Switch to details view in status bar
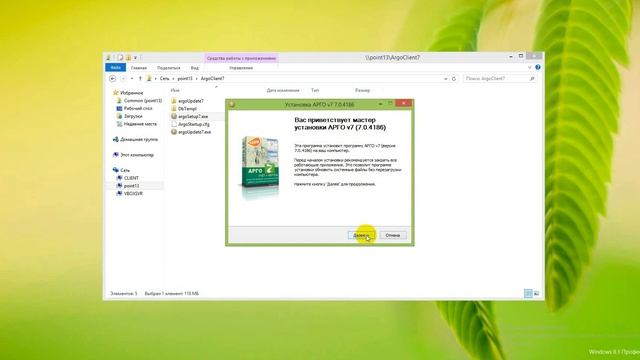 [528, 293]
